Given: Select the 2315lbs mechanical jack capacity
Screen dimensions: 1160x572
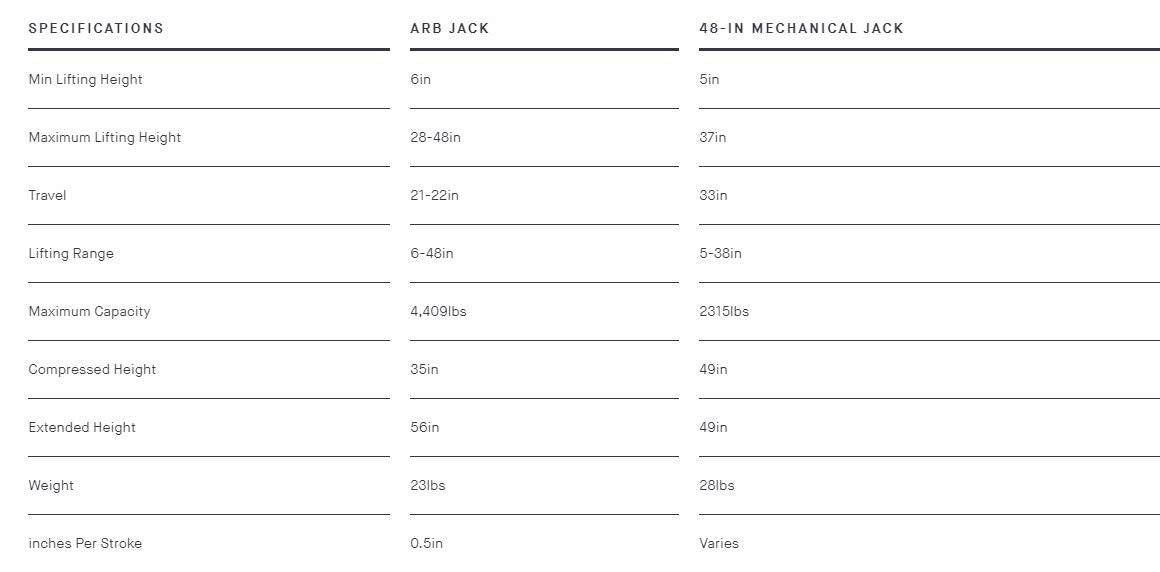Looking at the screenshot, I should [x=724, y=312].
